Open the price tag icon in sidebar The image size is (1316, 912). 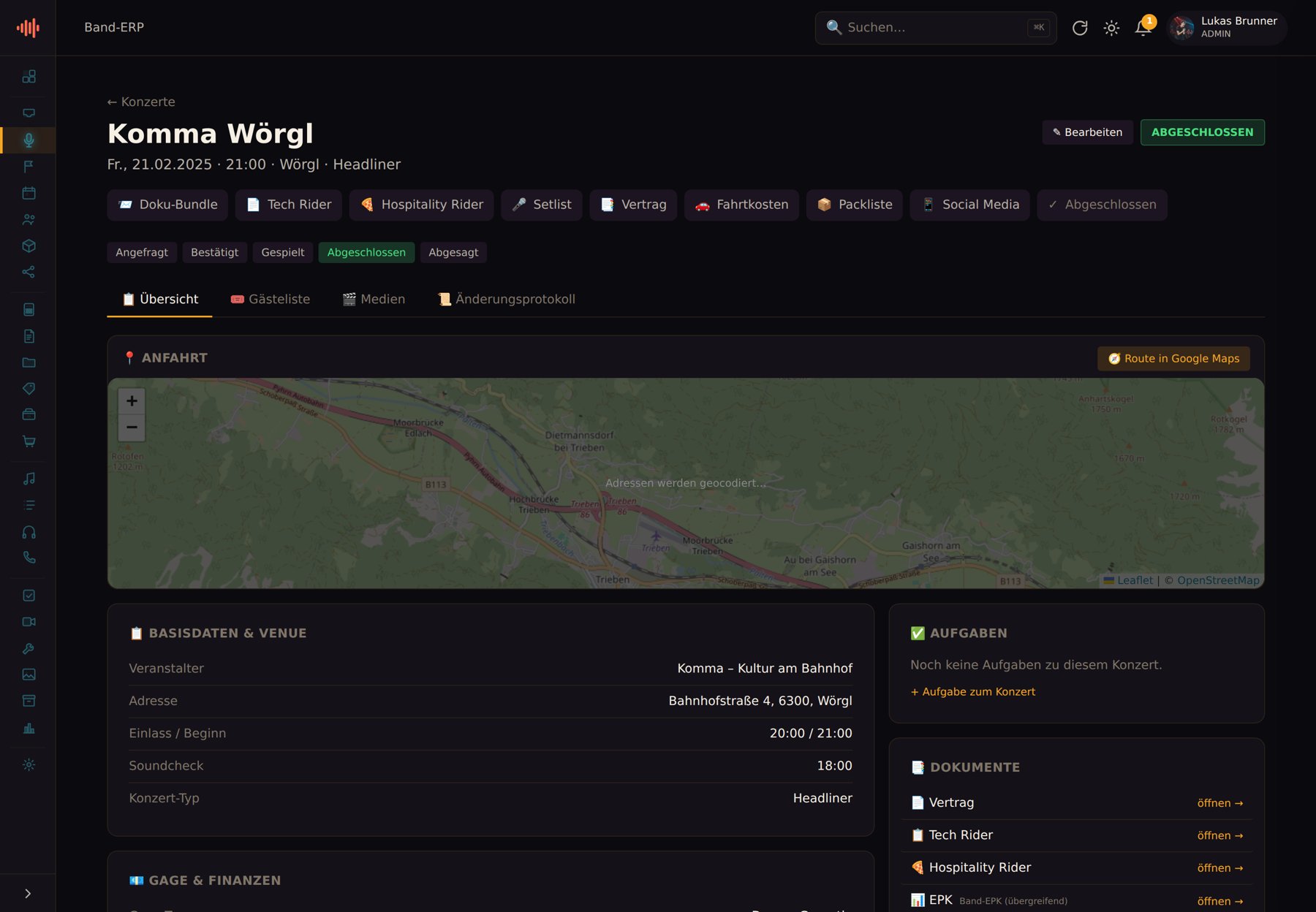coord(29,388)
